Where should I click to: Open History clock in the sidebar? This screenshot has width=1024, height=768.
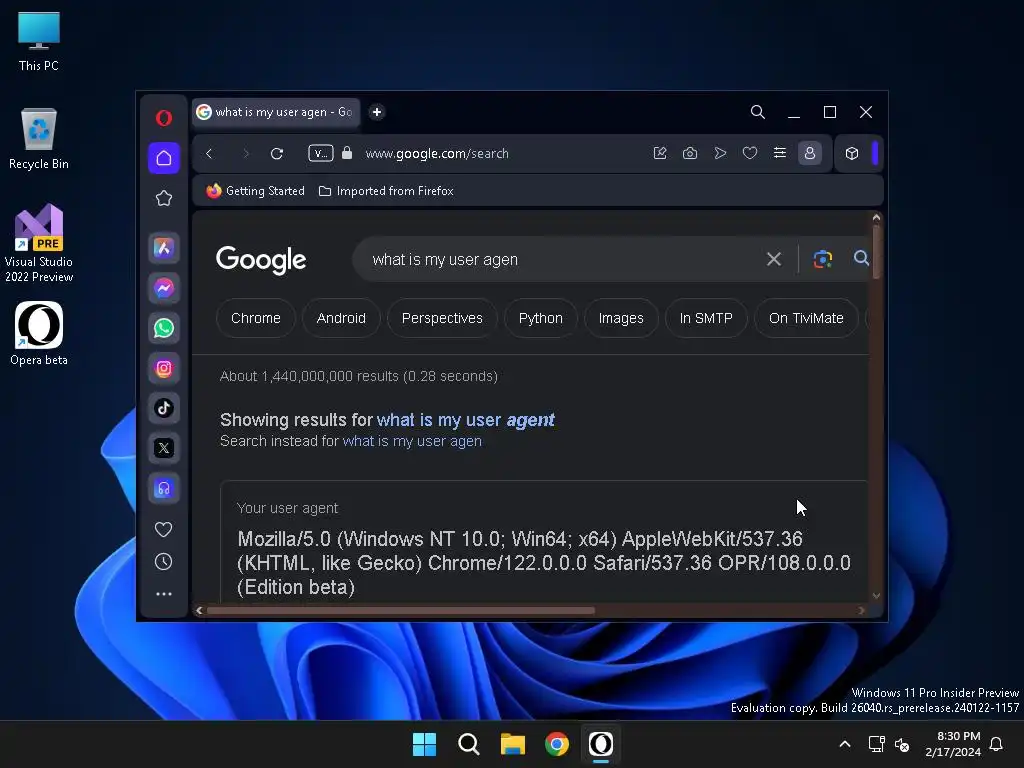pos(164,562)
